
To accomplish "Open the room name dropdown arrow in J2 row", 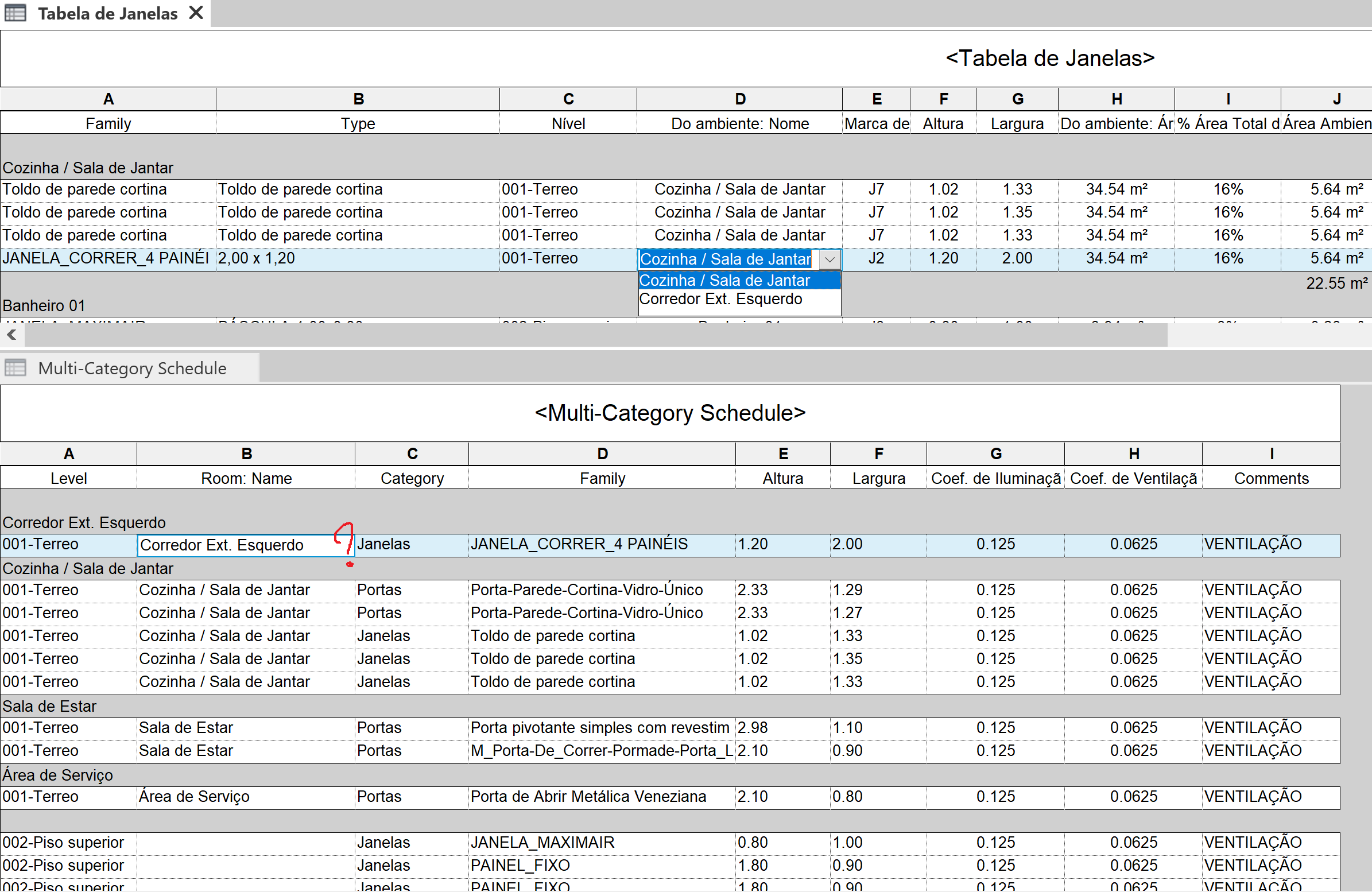I will 830,259.
